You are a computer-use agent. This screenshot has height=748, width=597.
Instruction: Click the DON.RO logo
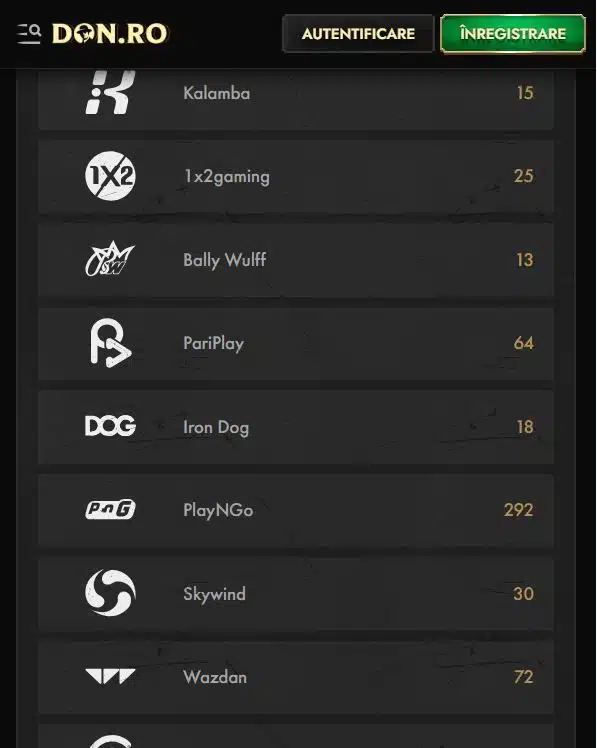coord(110,34)
